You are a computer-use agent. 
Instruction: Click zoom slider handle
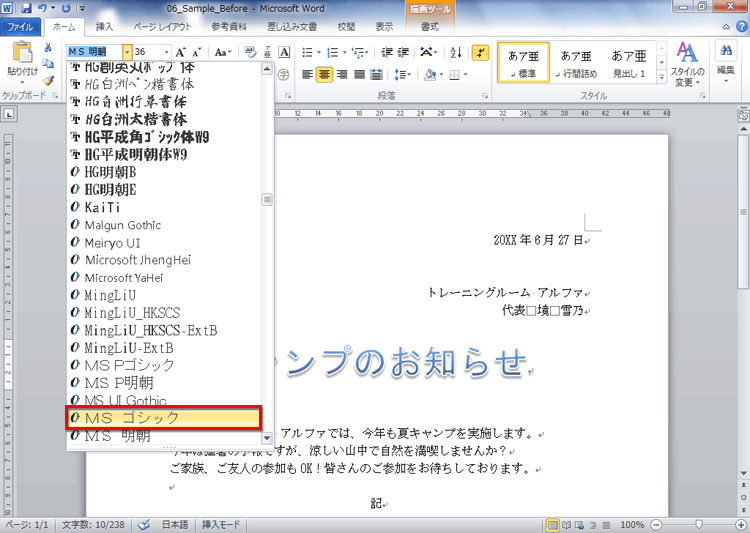click(699, 525)
